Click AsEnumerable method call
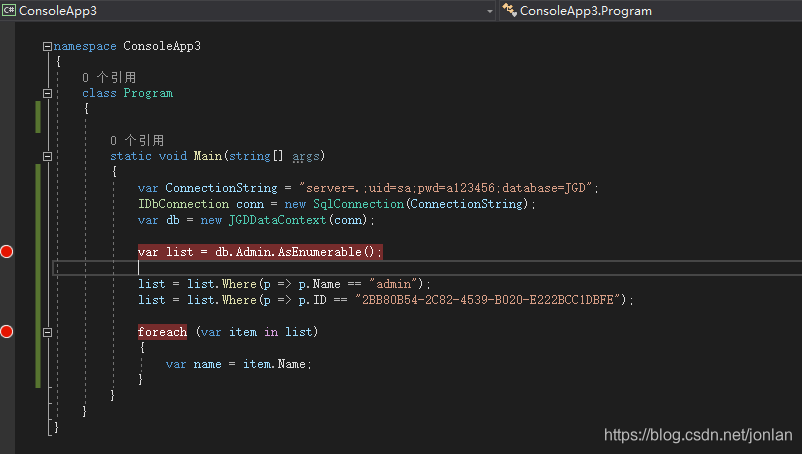802x454 pixels. (320, 252)
